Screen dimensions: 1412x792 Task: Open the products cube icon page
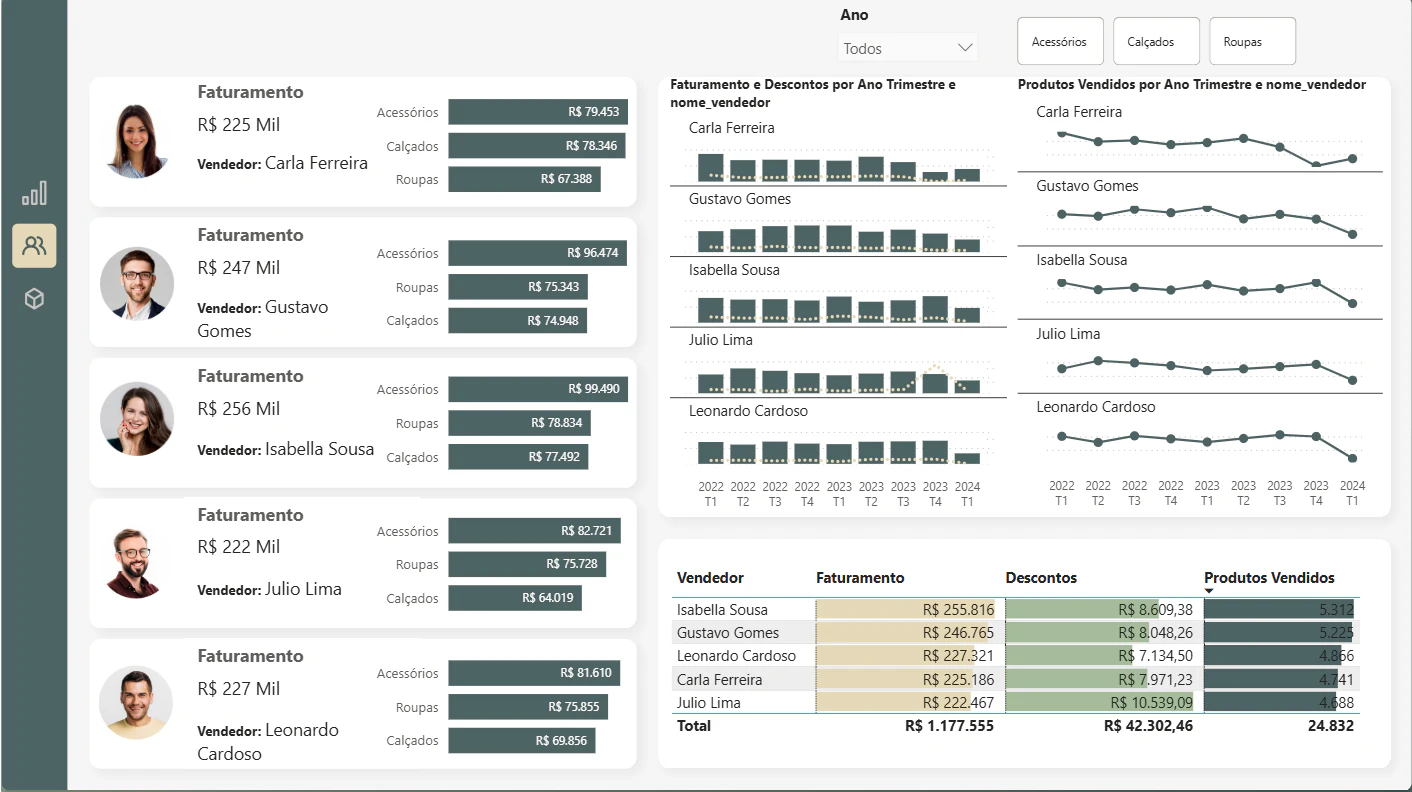pos(34,298)
